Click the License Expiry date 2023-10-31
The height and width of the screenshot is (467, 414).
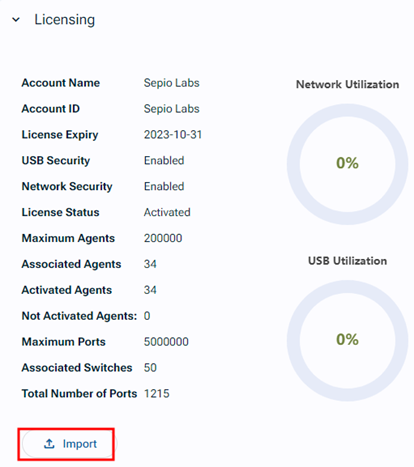pyautogui.click(x=173, y=135)
